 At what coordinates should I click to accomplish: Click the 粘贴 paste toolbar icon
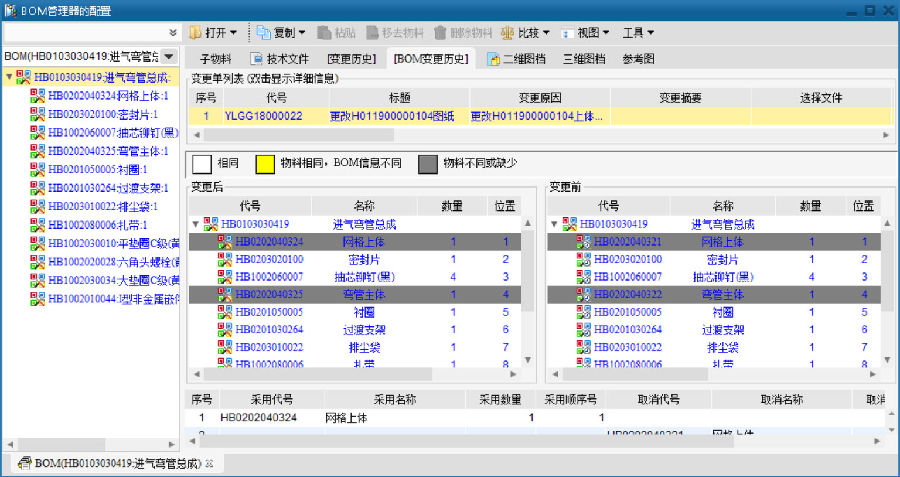[x=324, y=33]
